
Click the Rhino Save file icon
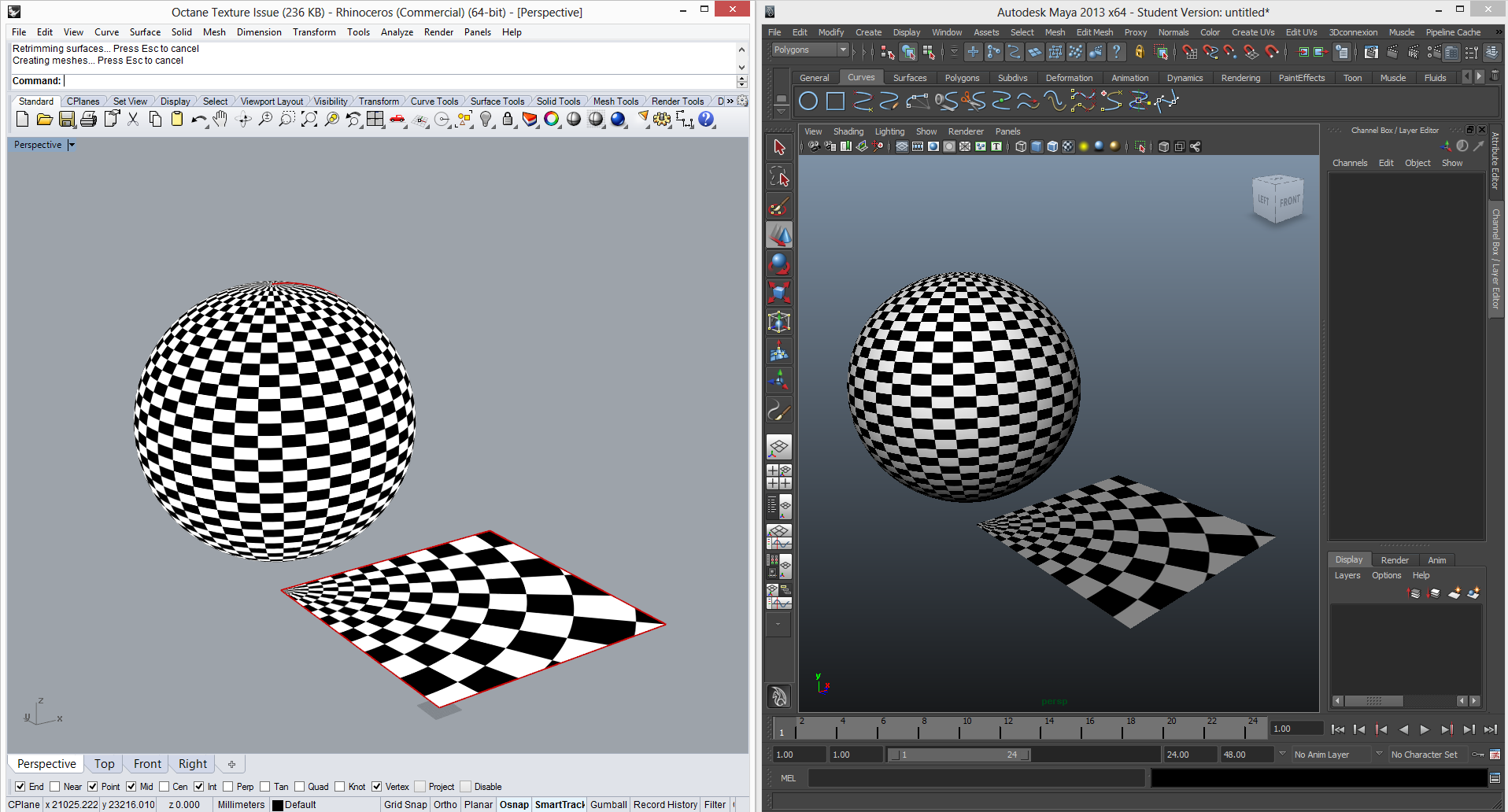67,119
